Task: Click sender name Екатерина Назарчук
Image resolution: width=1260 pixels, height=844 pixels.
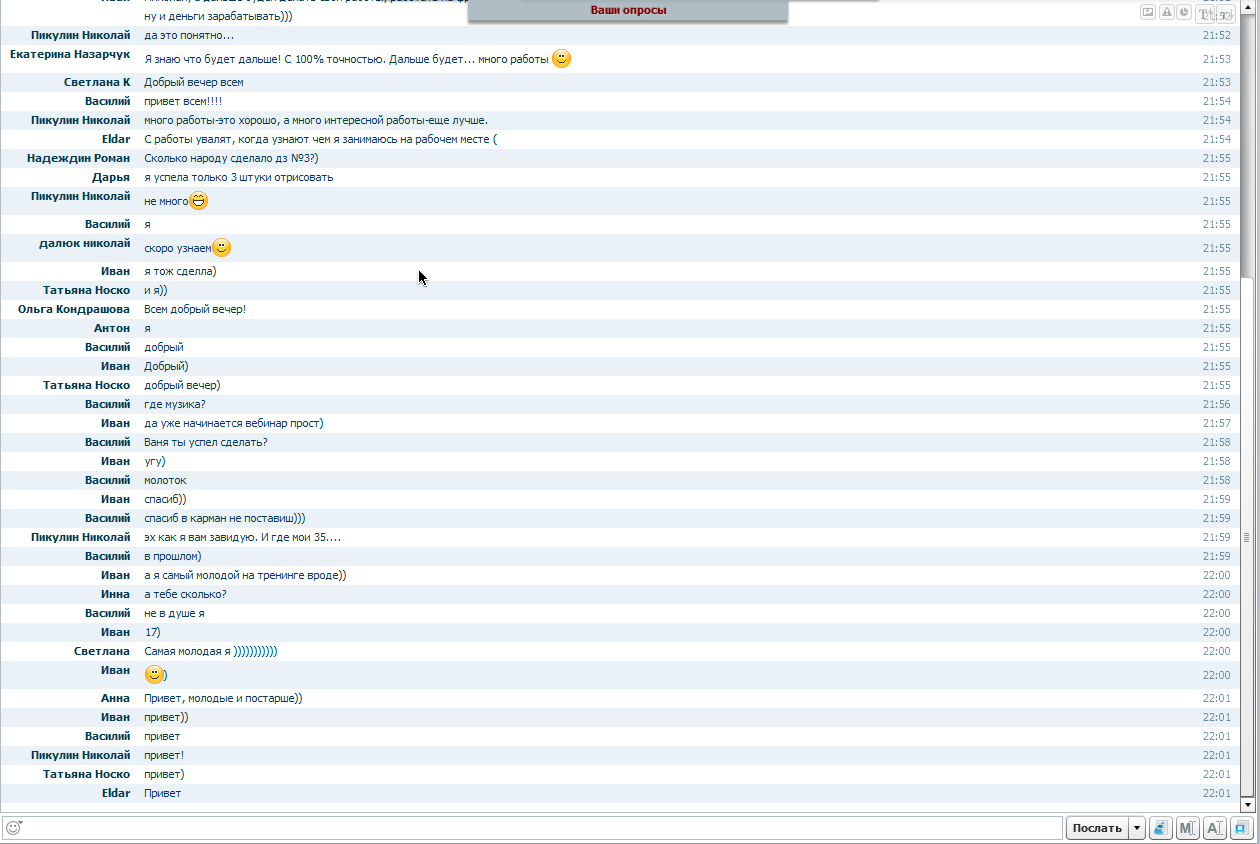Action: [x=70, y=54]
